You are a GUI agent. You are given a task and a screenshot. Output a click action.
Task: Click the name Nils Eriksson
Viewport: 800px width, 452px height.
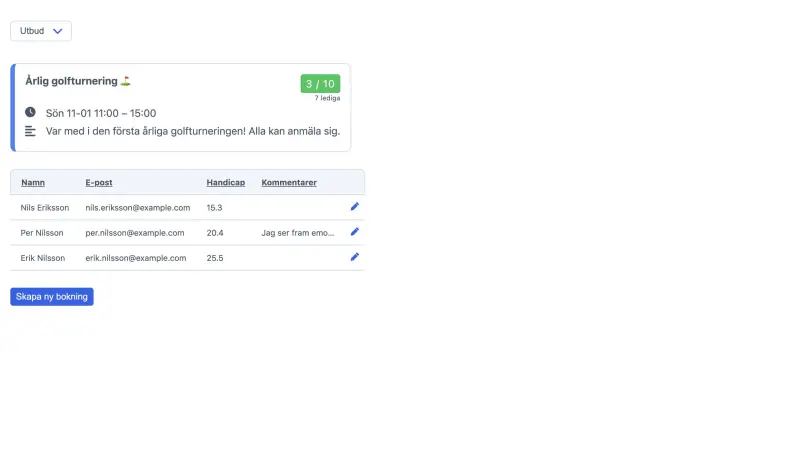pyautogui.click(x=44, y=208)
